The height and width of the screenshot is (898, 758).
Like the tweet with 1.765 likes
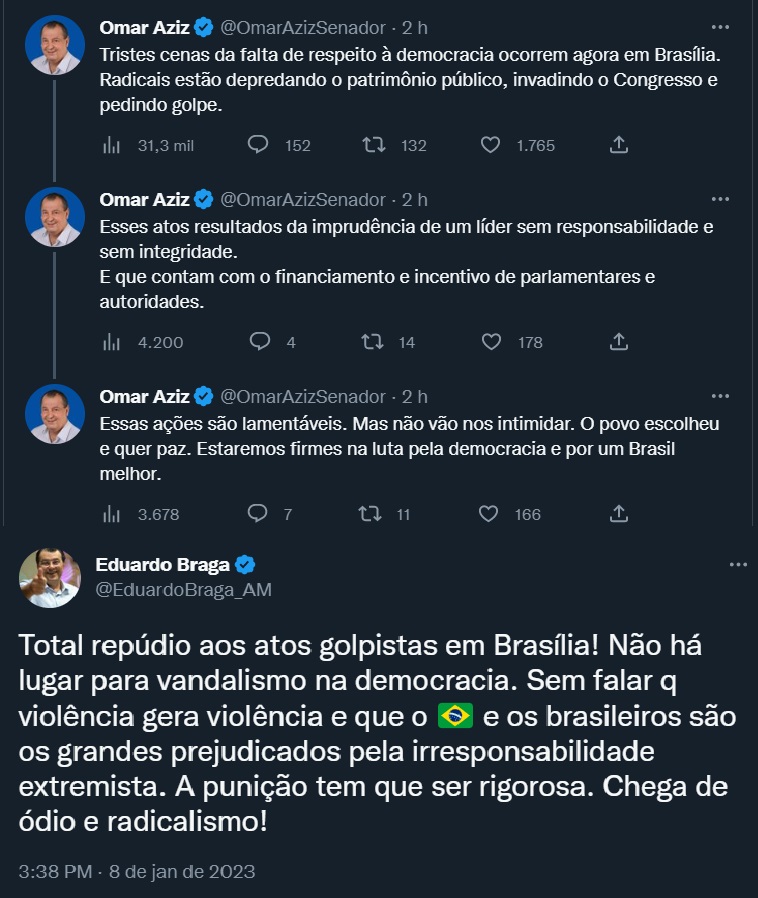pos(490,145)
